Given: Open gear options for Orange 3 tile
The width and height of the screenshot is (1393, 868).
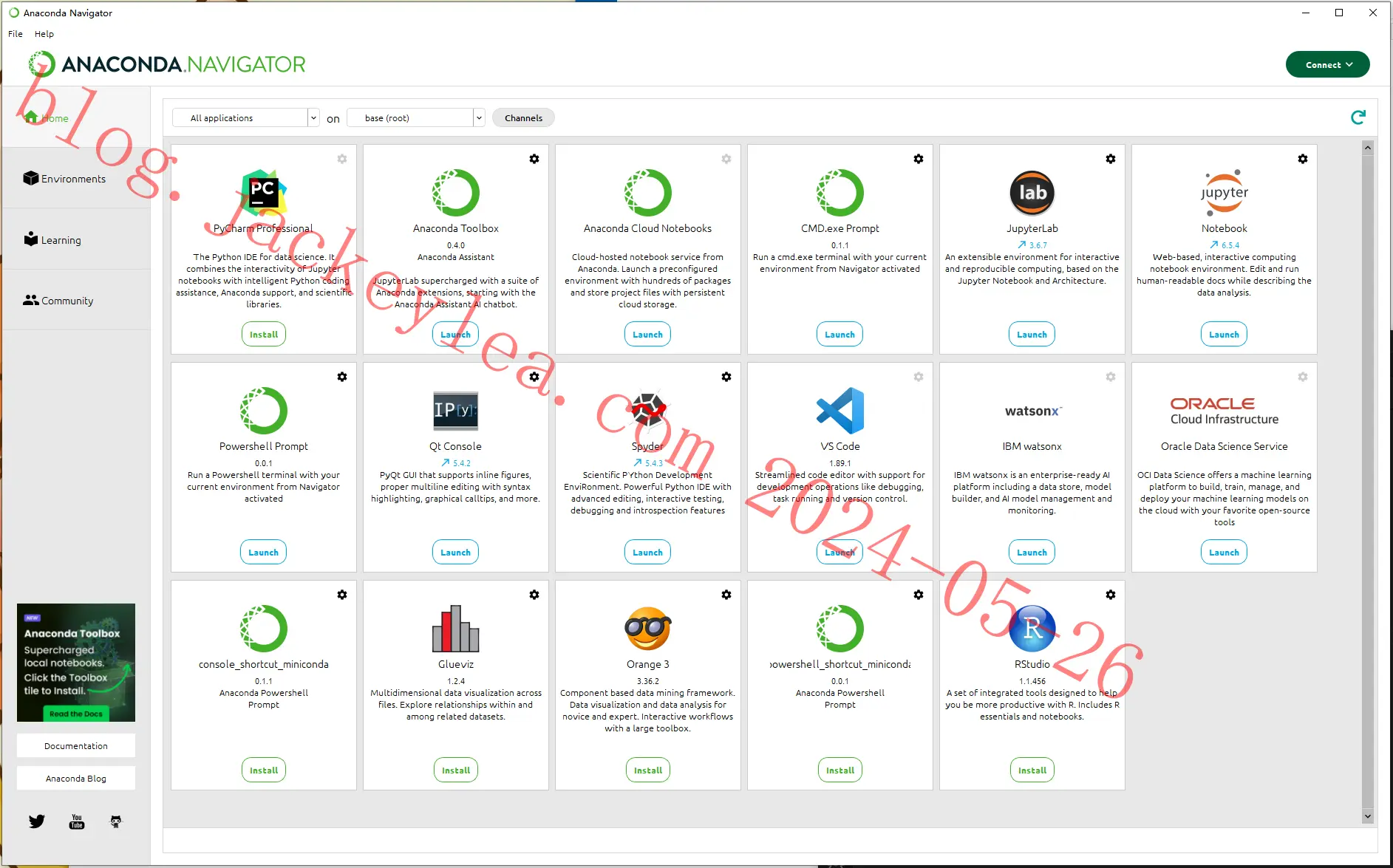Looking at the screenshot, I should tap(726, 595).
